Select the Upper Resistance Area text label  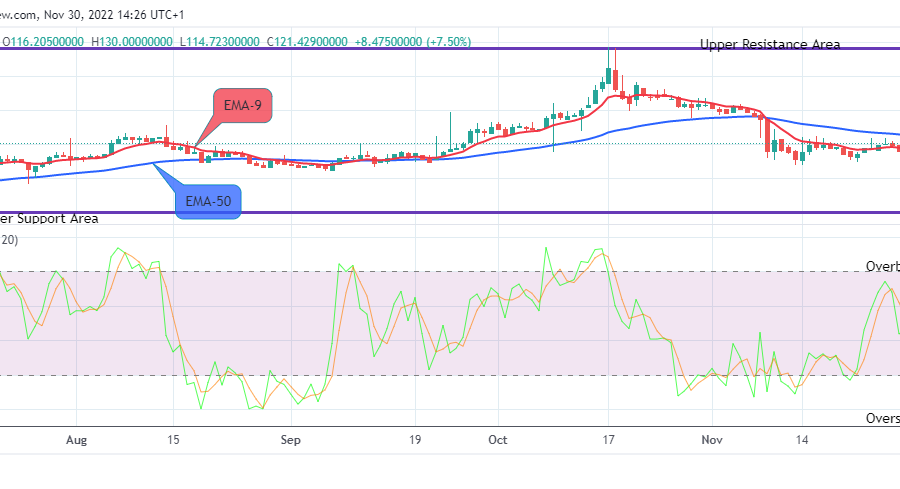pos(770,44)
